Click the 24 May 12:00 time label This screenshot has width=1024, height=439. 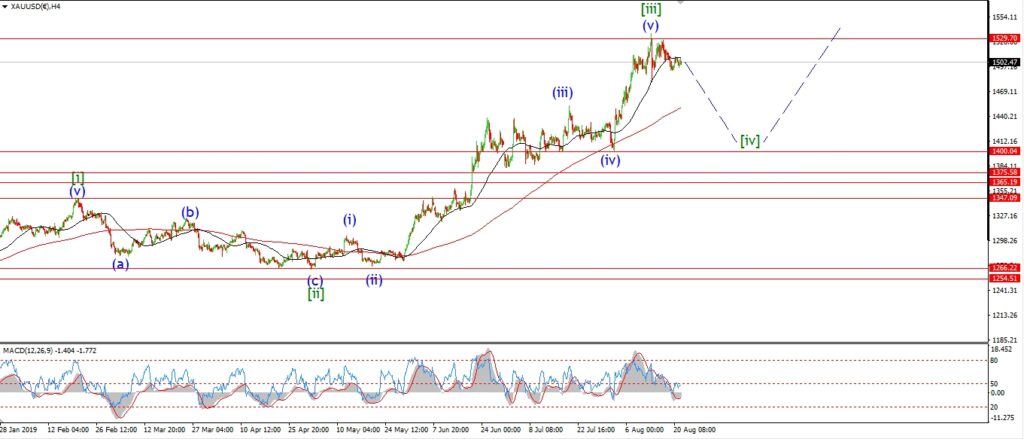point(407,431)
